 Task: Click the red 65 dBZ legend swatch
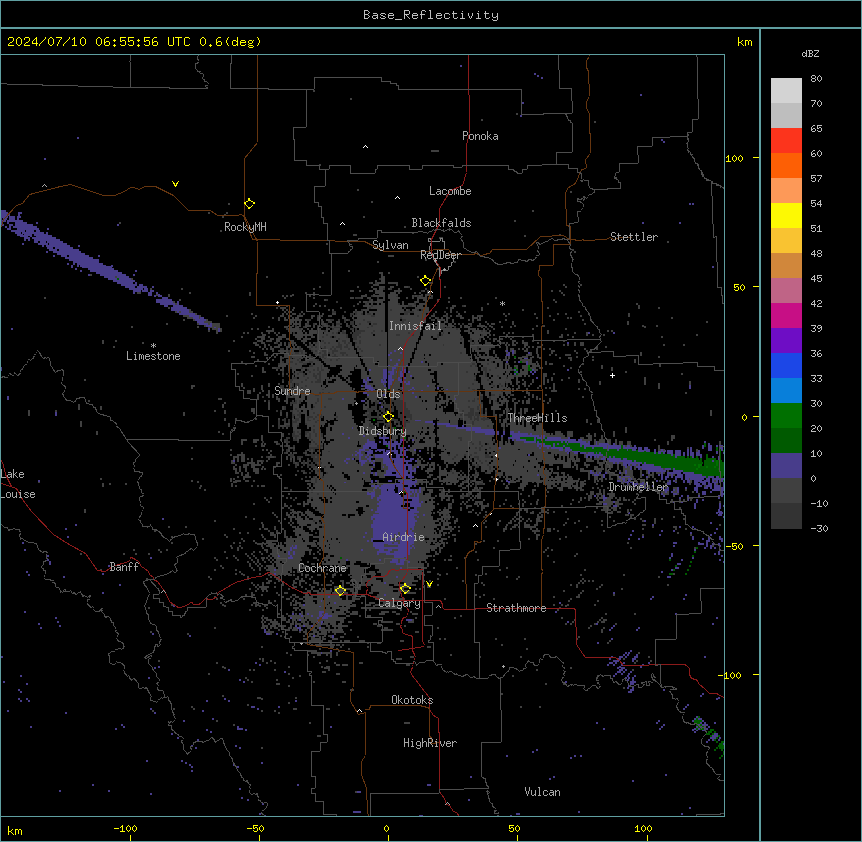coord(786,140)
